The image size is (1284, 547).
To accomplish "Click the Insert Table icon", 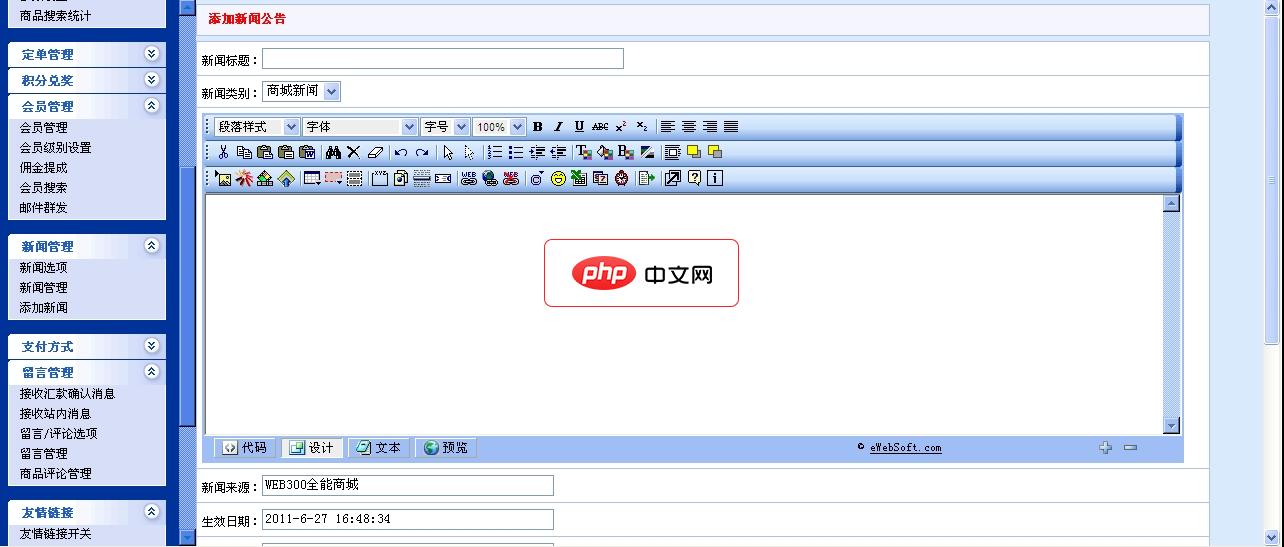I will [312, 179].
